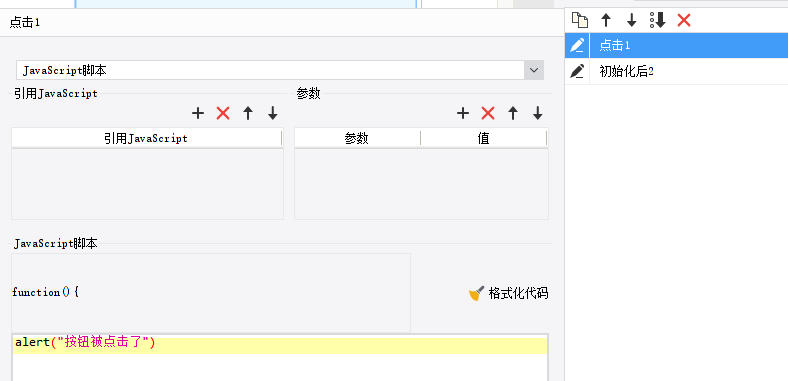Add a new 引用JavaScript entry with the plus icon
The width and height of the screenshot is (788, 381).
198,114
